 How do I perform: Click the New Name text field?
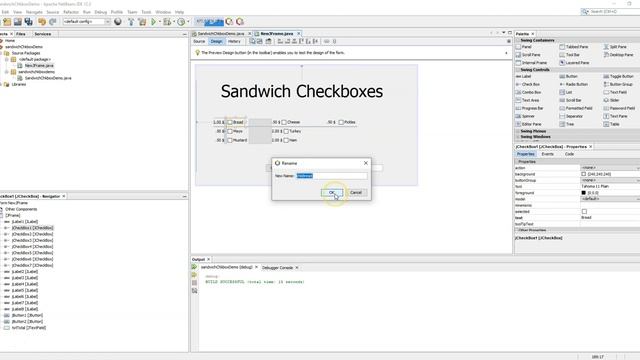(331, 176)
